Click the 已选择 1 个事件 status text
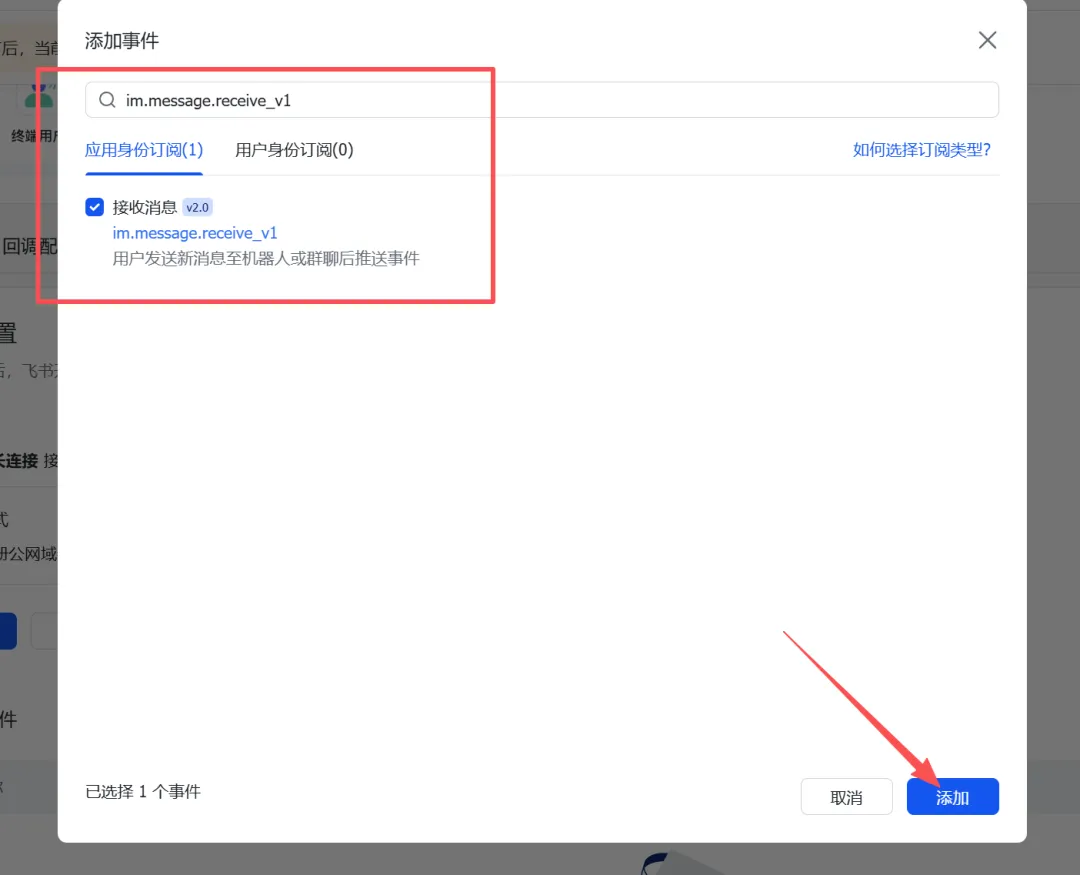 pos(143,792)
